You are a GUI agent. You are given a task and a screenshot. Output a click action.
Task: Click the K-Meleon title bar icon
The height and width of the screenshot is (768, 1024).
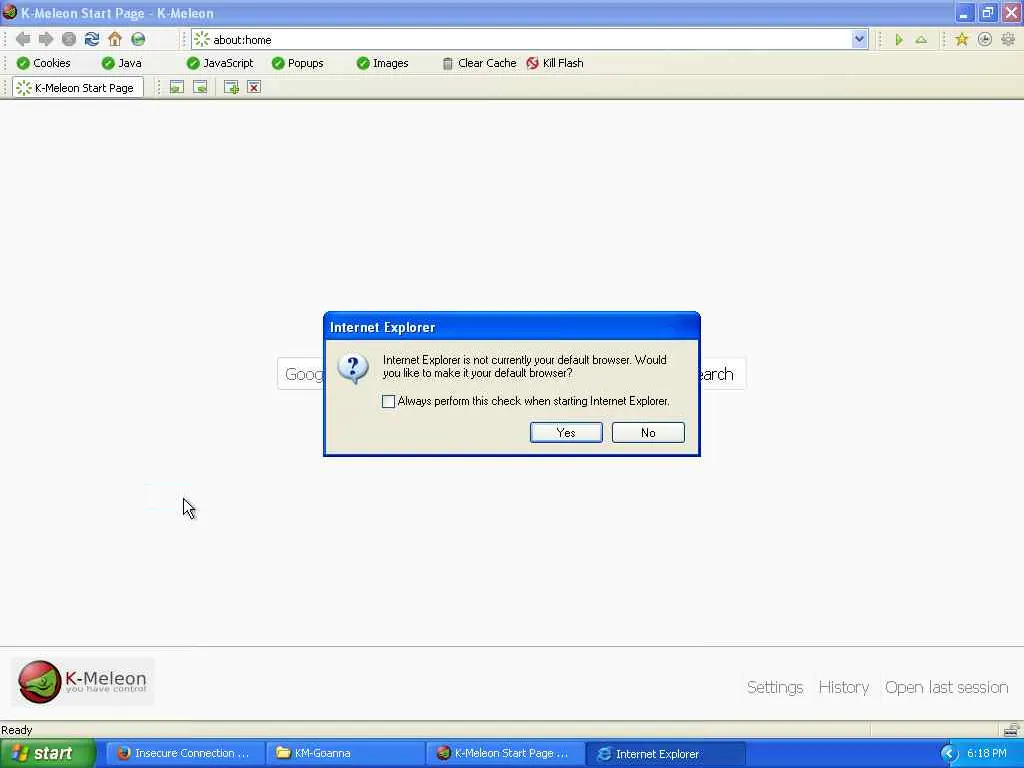click(x=10, y=12)
